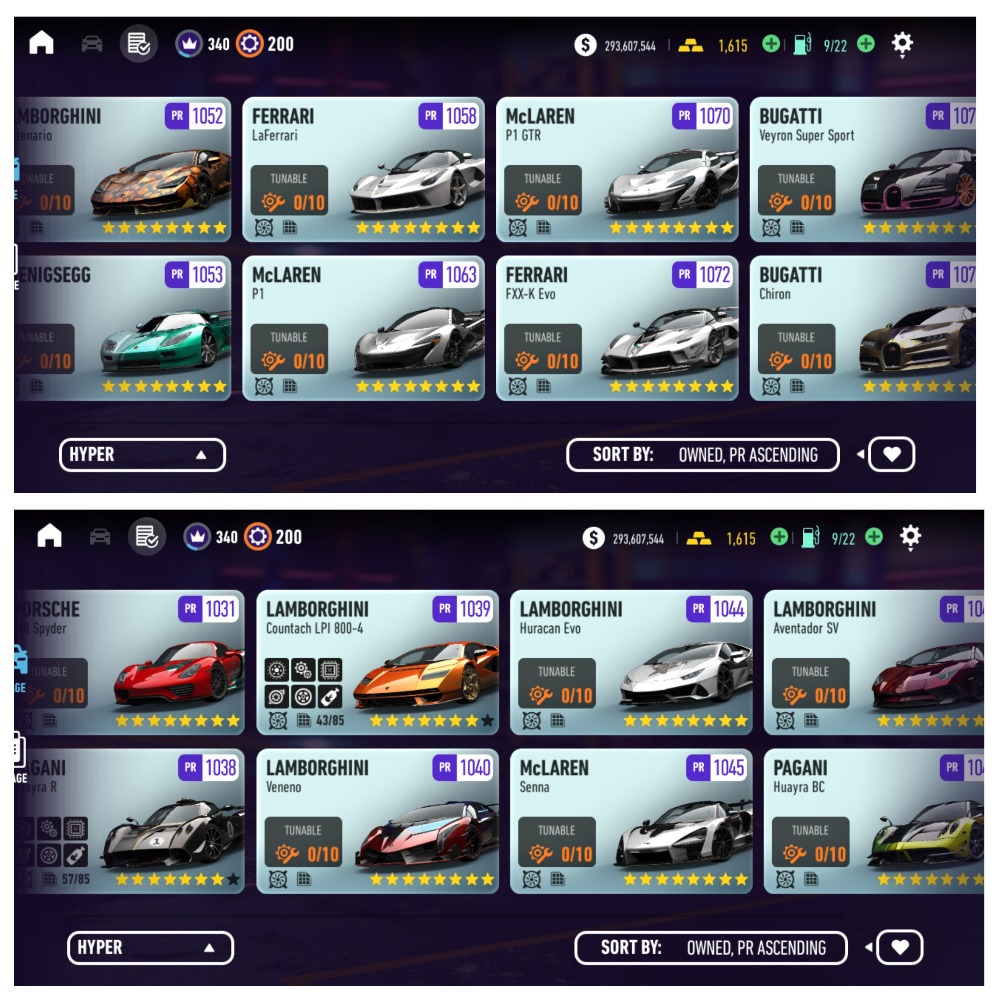Tap the dollar cash icon in the bottom screenshot
The width and height of the screenshot is (1000, 1000).
tap(594, 538)
